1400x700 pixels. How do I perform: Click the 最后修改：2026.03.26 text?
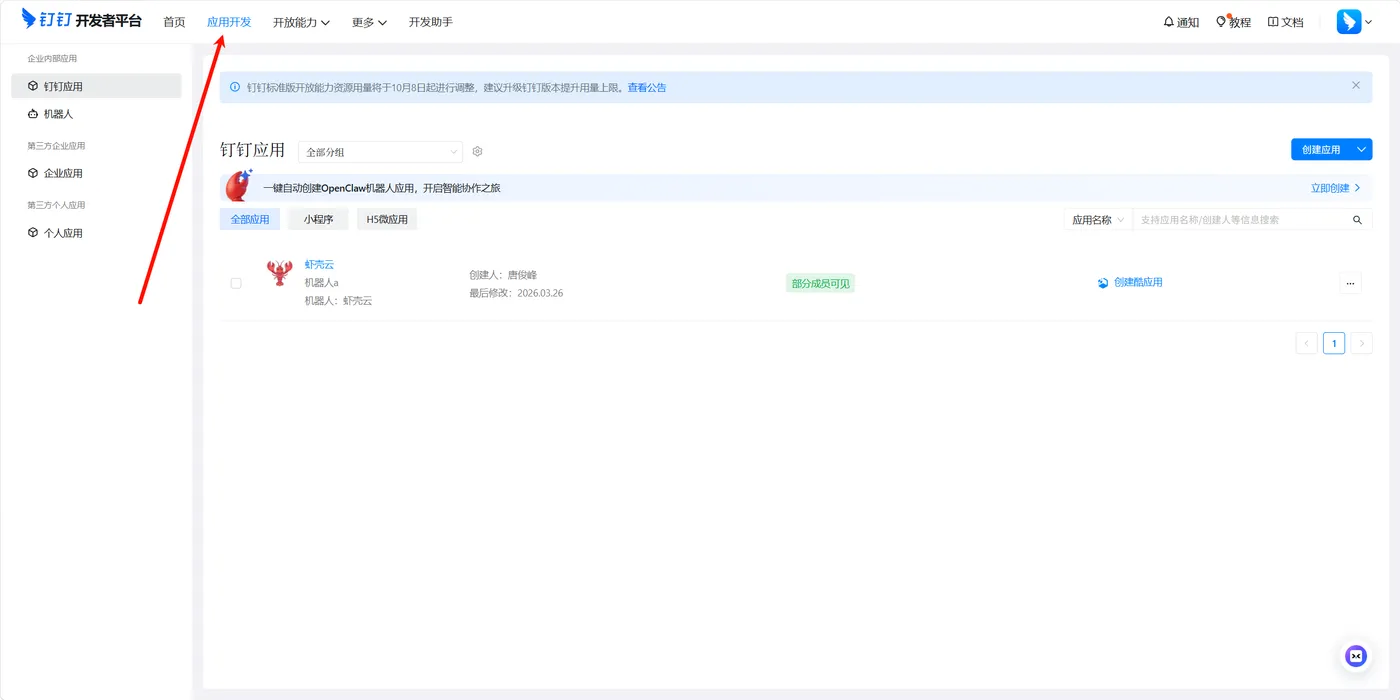[x=516, y=293]
